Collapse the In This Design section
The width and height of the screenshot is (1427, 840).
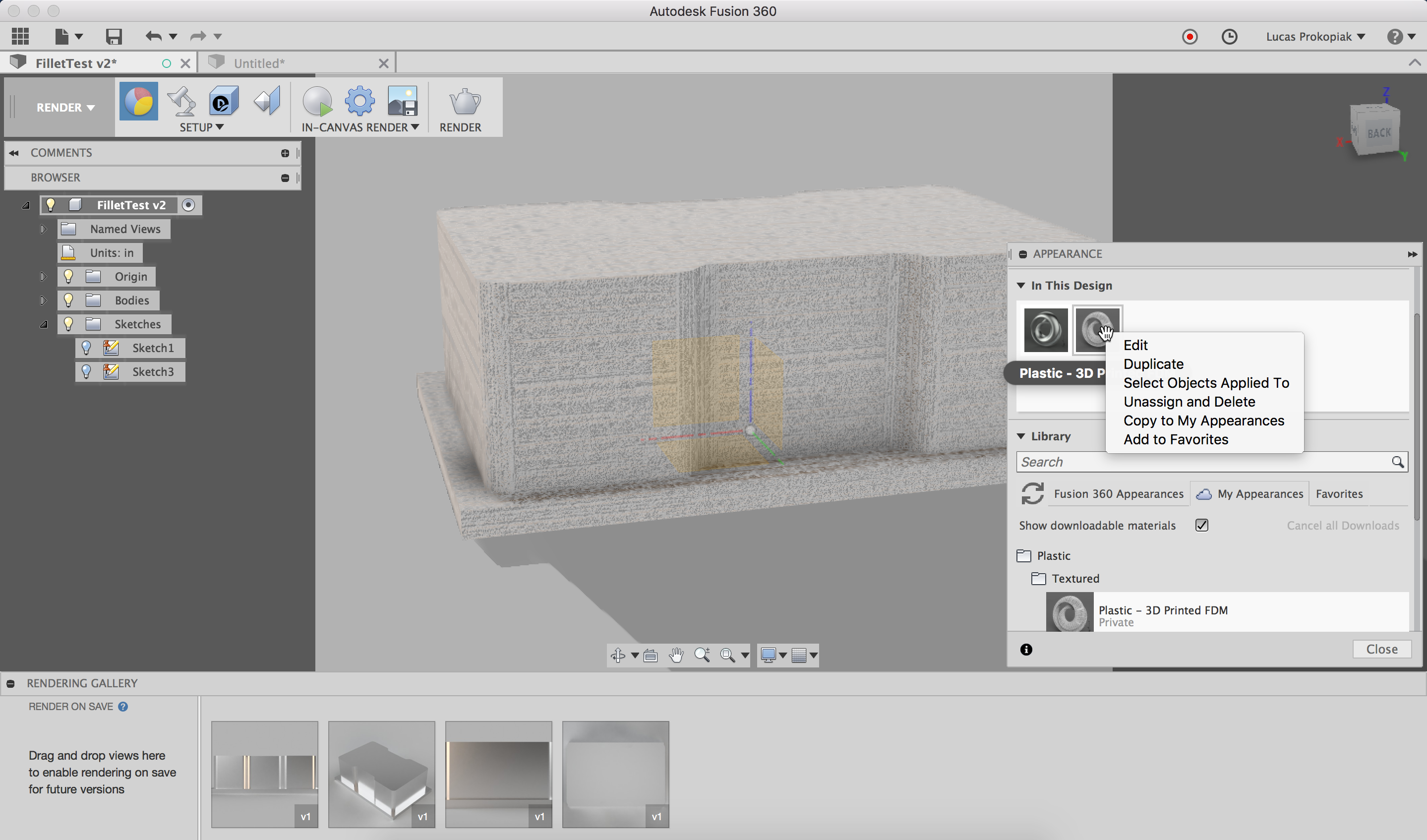coord(1021,286)
